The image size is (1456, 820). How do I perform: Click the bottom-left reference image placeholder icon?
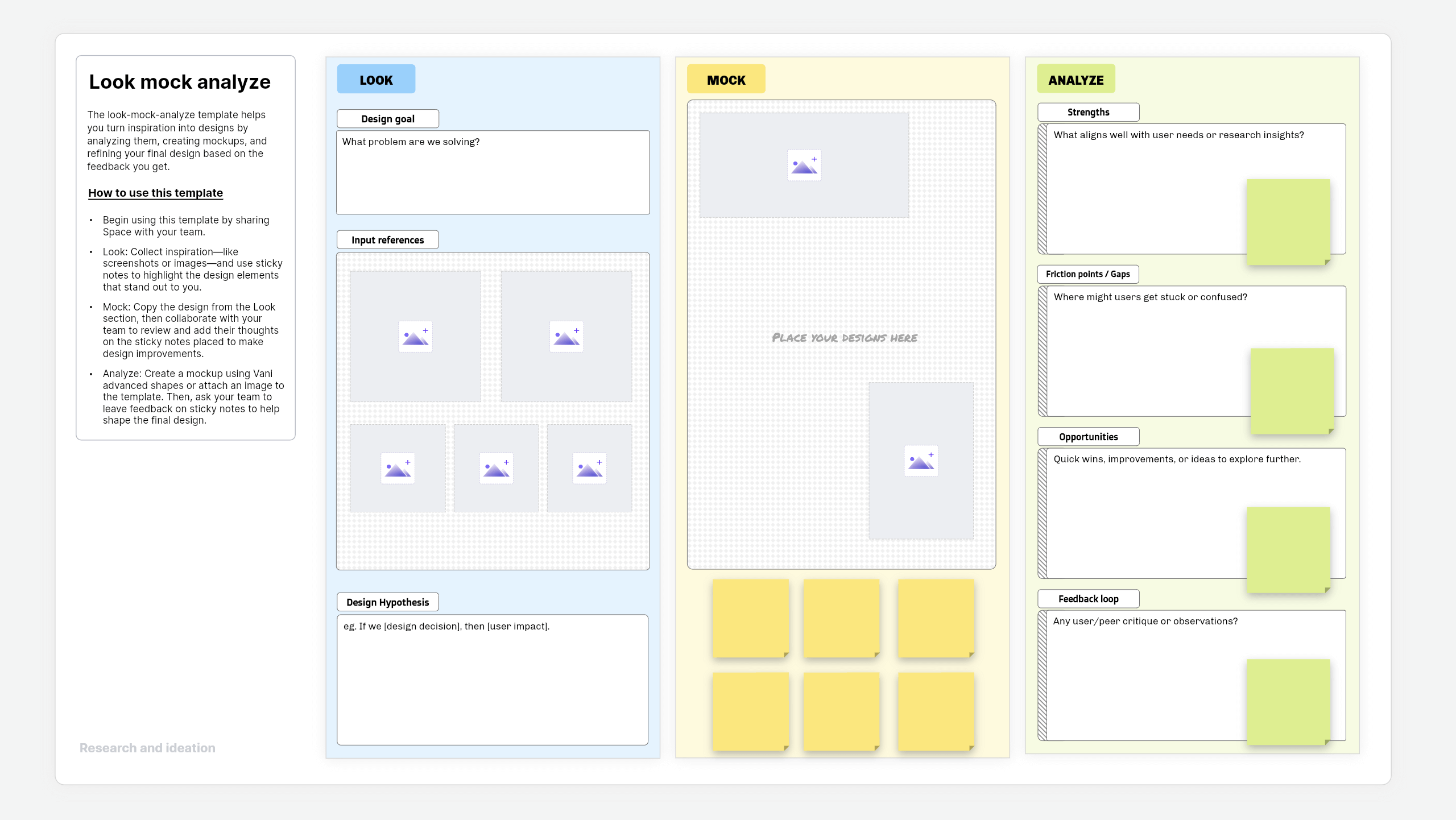[398, 468]
